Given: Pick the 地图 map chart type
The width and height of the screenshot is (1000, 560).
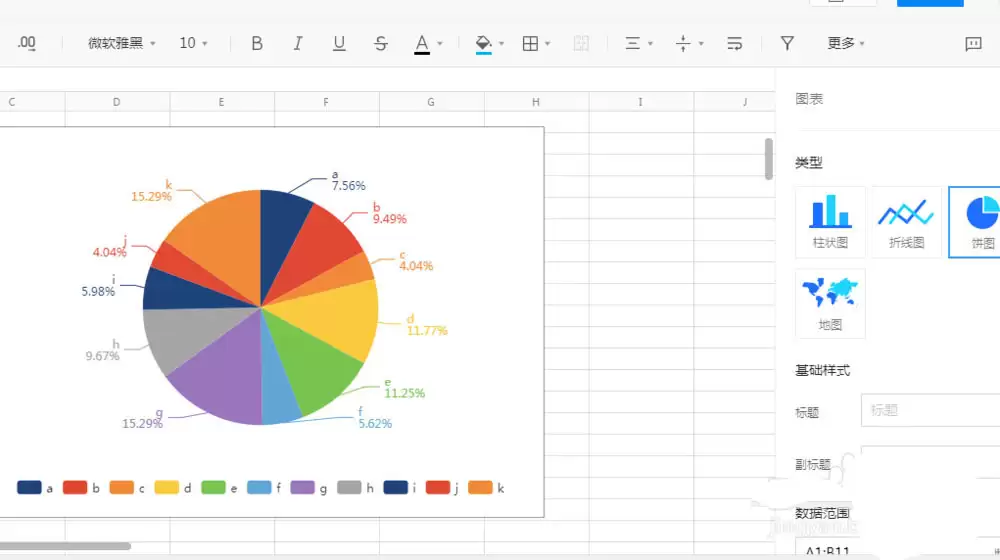Looking at the screenshot, I should point(830,303).
